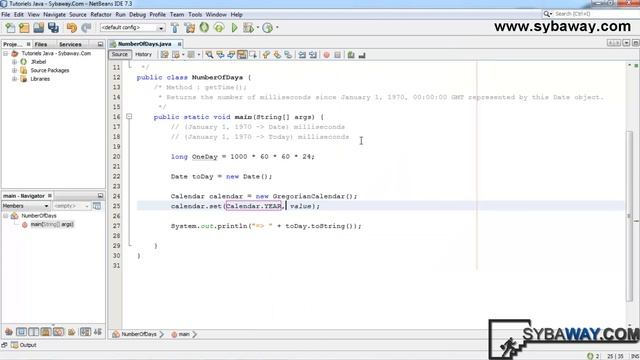640x360 pixels.
Task: Select the Source Packages tree item
Action: tap(50, 71)
